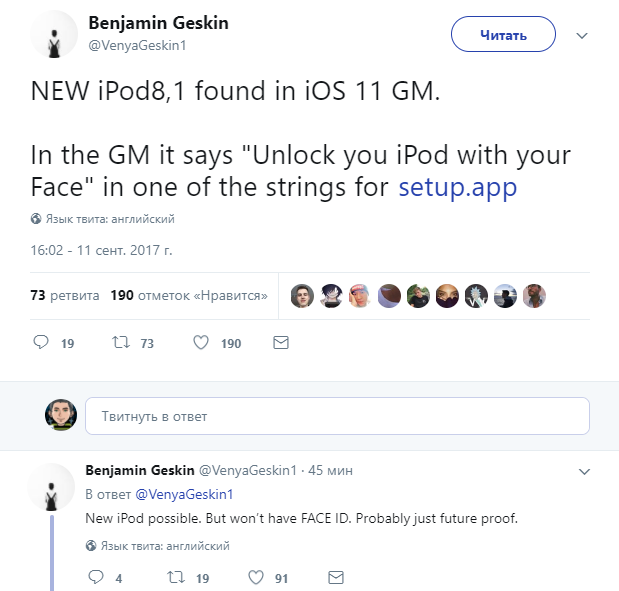Open the main tweet options chevron
The height and width of the screenshot is (591, 619).
[x=583, y=35]
